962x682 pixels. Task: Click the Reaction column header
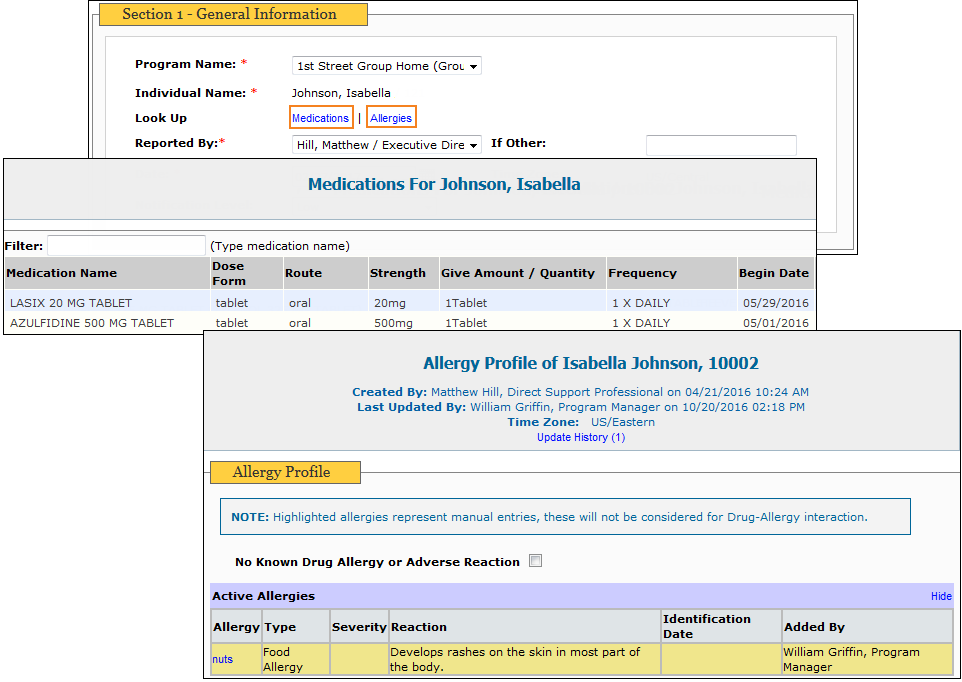tap(525, 626)
